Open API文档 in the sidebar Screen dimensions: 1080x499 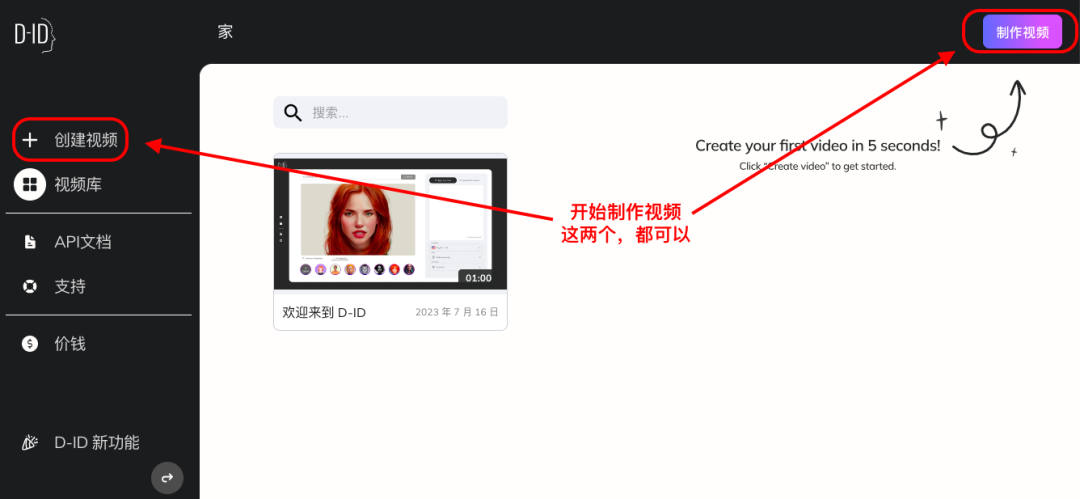(x=83, y=242)
